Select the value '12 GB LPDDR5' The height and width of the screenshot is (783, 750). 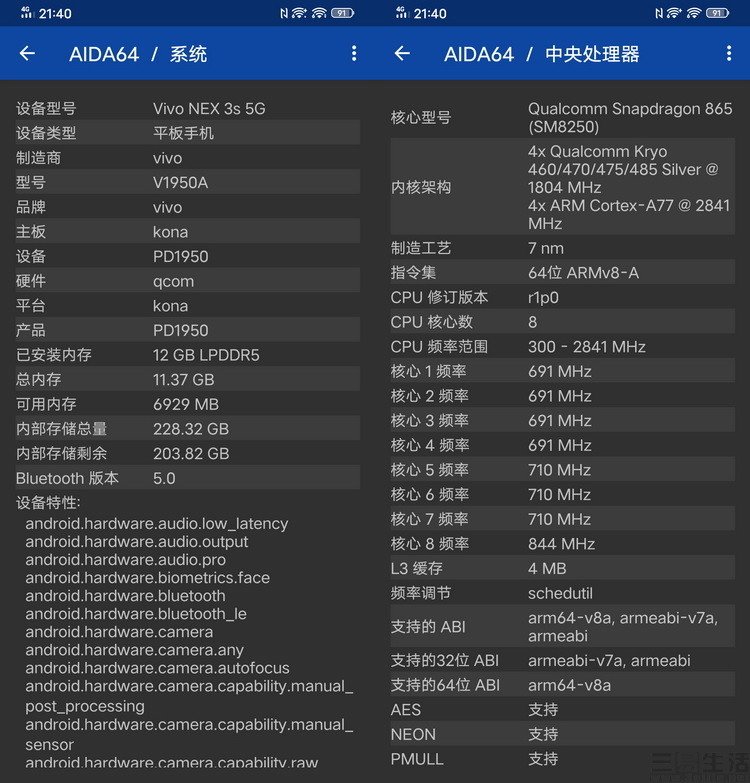[x=206, y=355]
